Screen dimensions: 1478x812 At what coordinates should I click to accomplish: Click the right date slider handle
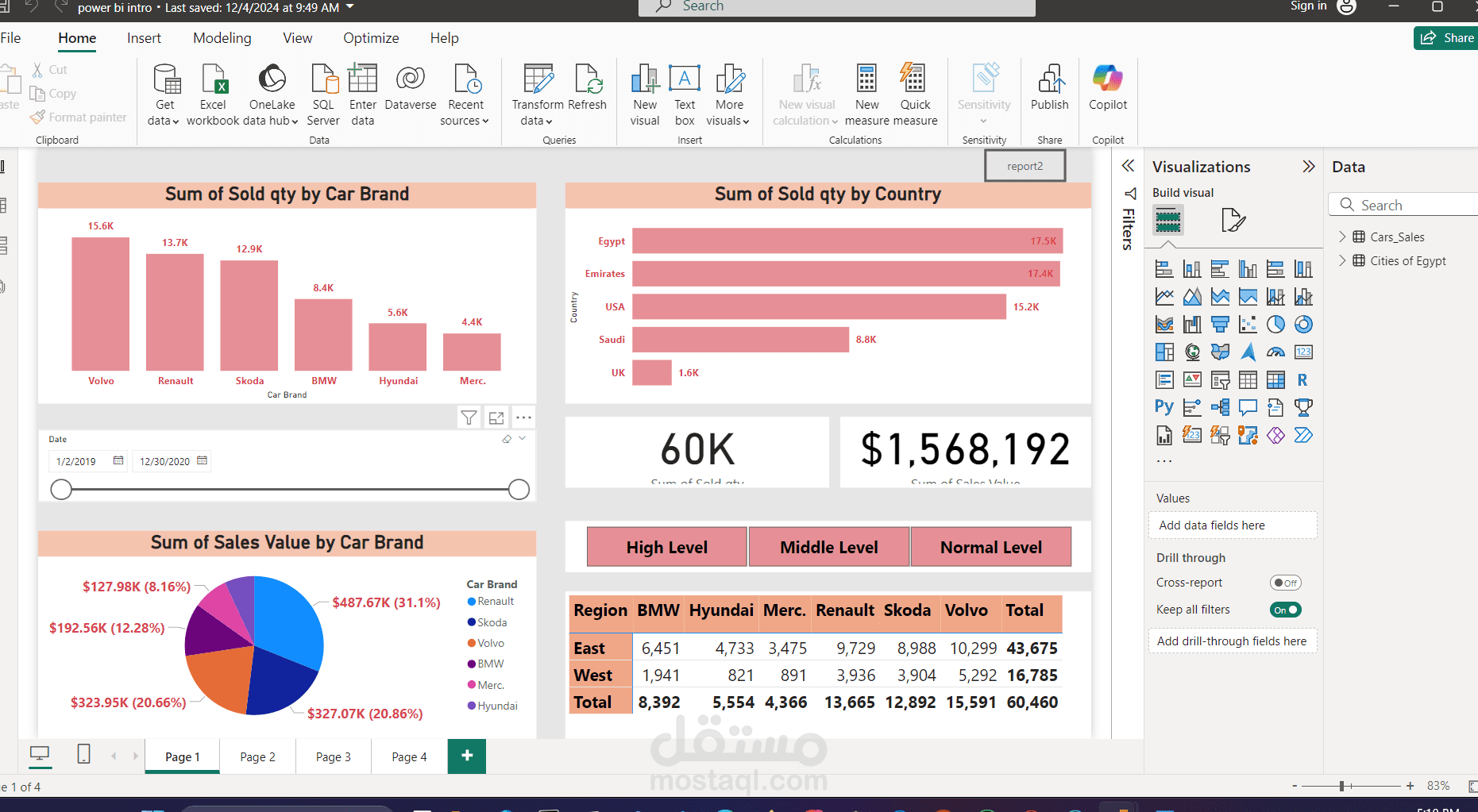click(x=519, y=490)
